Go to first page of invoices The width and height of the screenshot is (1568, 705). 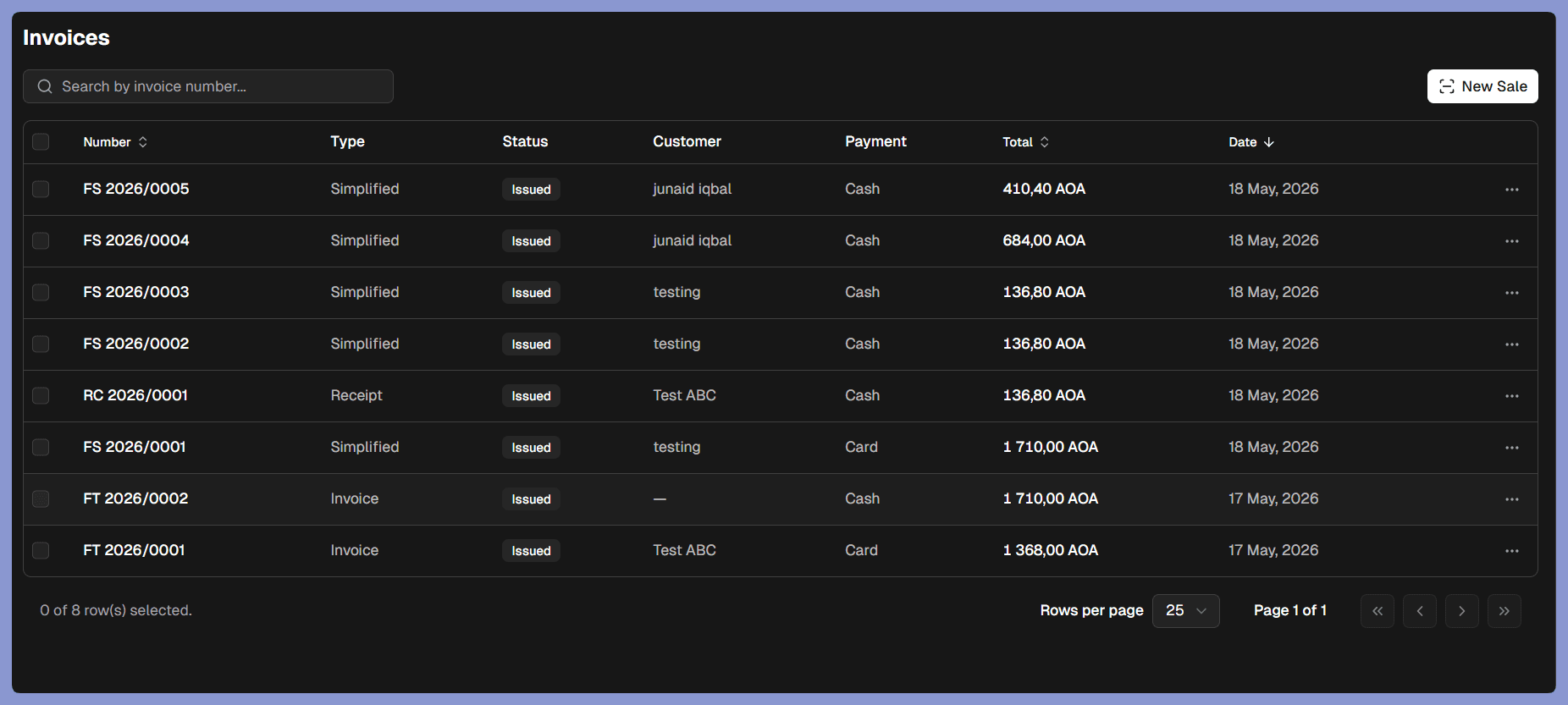click(1378, 611)
